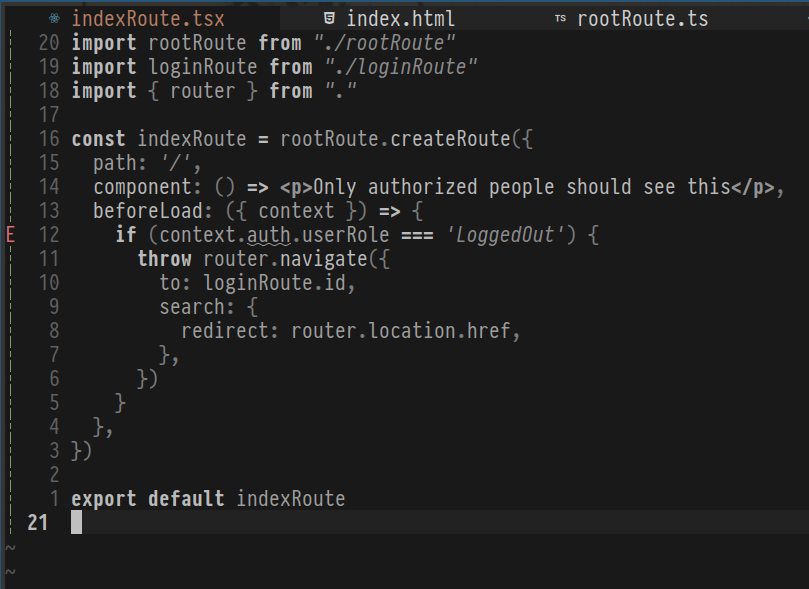The height and width of the screenshot is (589, 809).
Task: Click the block cursor on line 21
Action: pos(76,522)
